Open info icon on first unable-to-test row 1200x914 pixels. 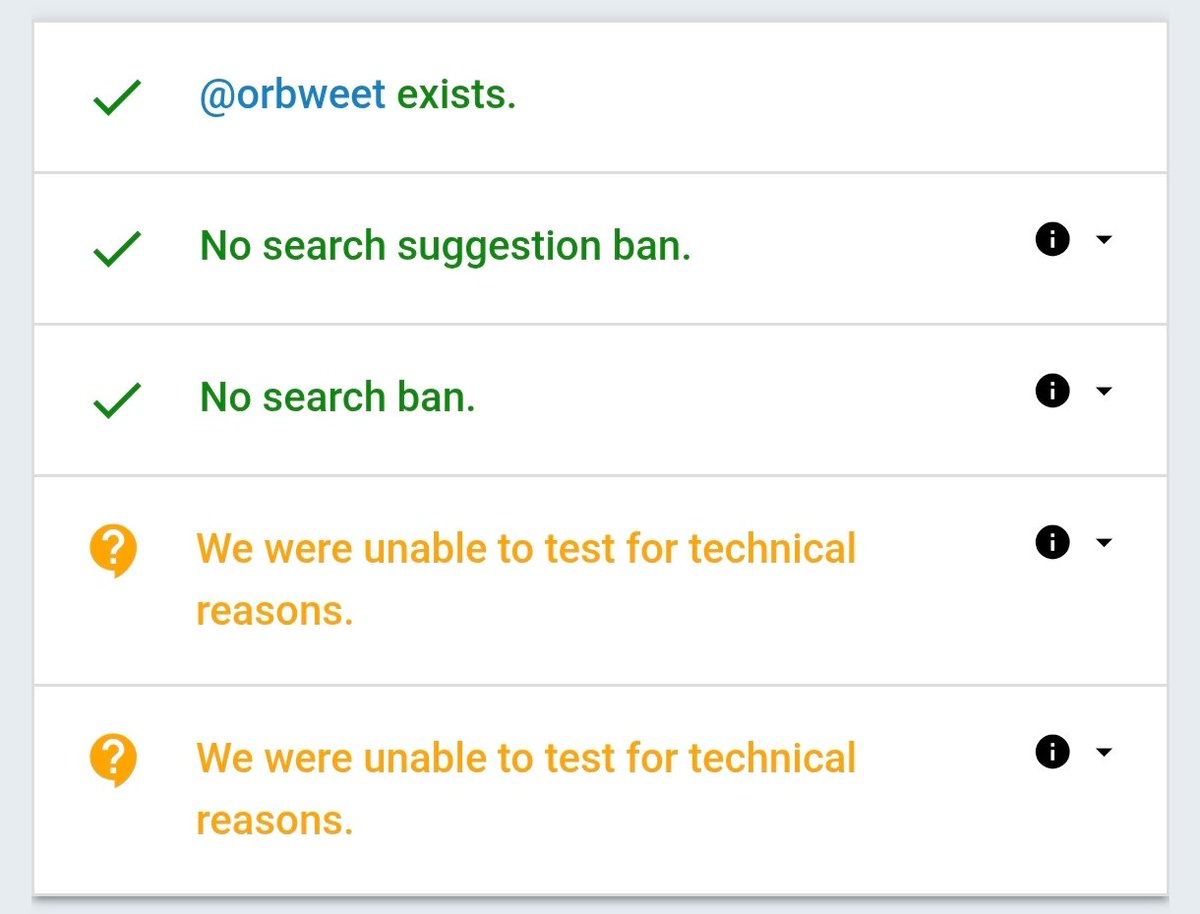pyautogui.click(x=1052, y=542)
